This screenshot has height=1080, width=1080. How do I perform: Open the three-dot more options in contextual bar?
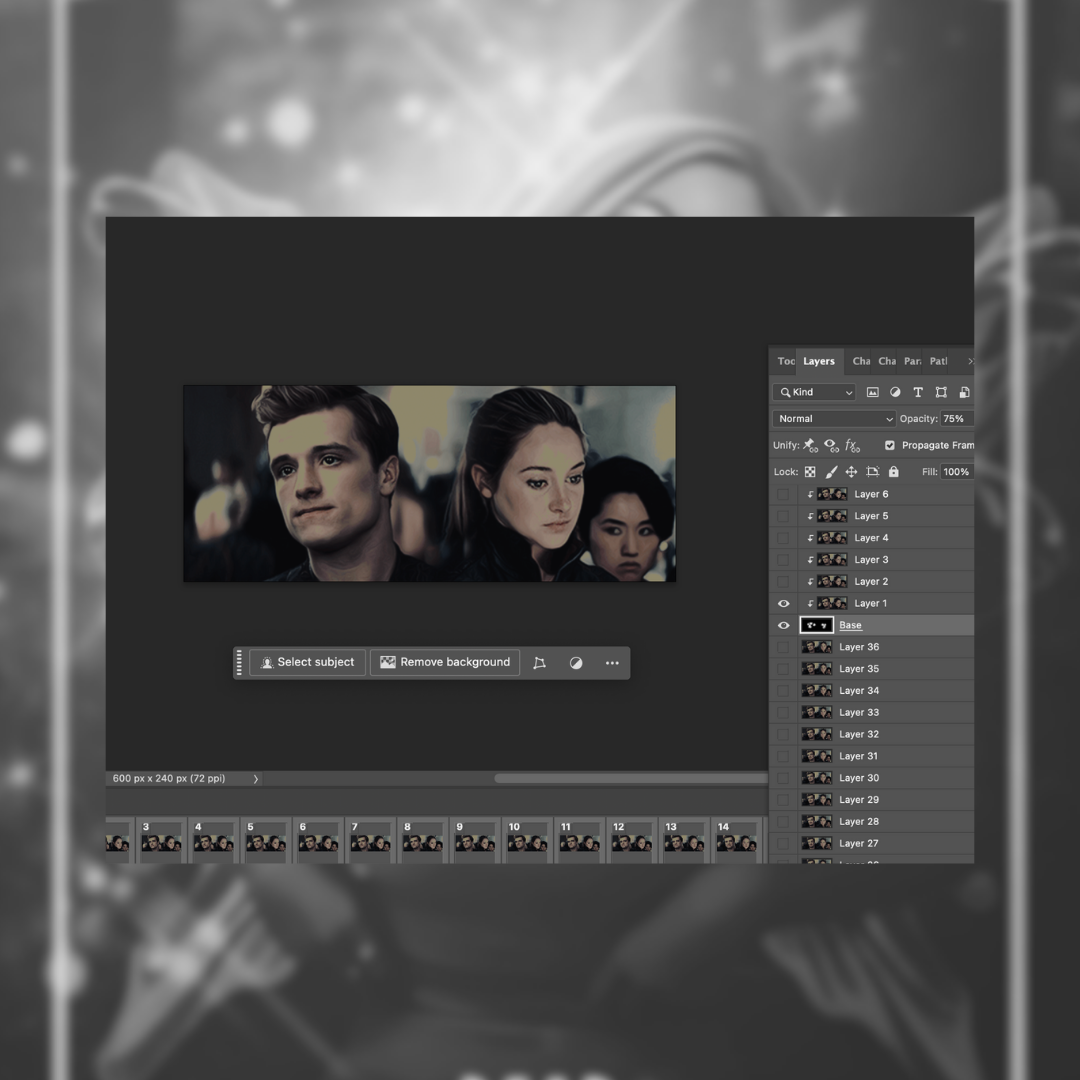pyautogui.click(x=612, y=663)
